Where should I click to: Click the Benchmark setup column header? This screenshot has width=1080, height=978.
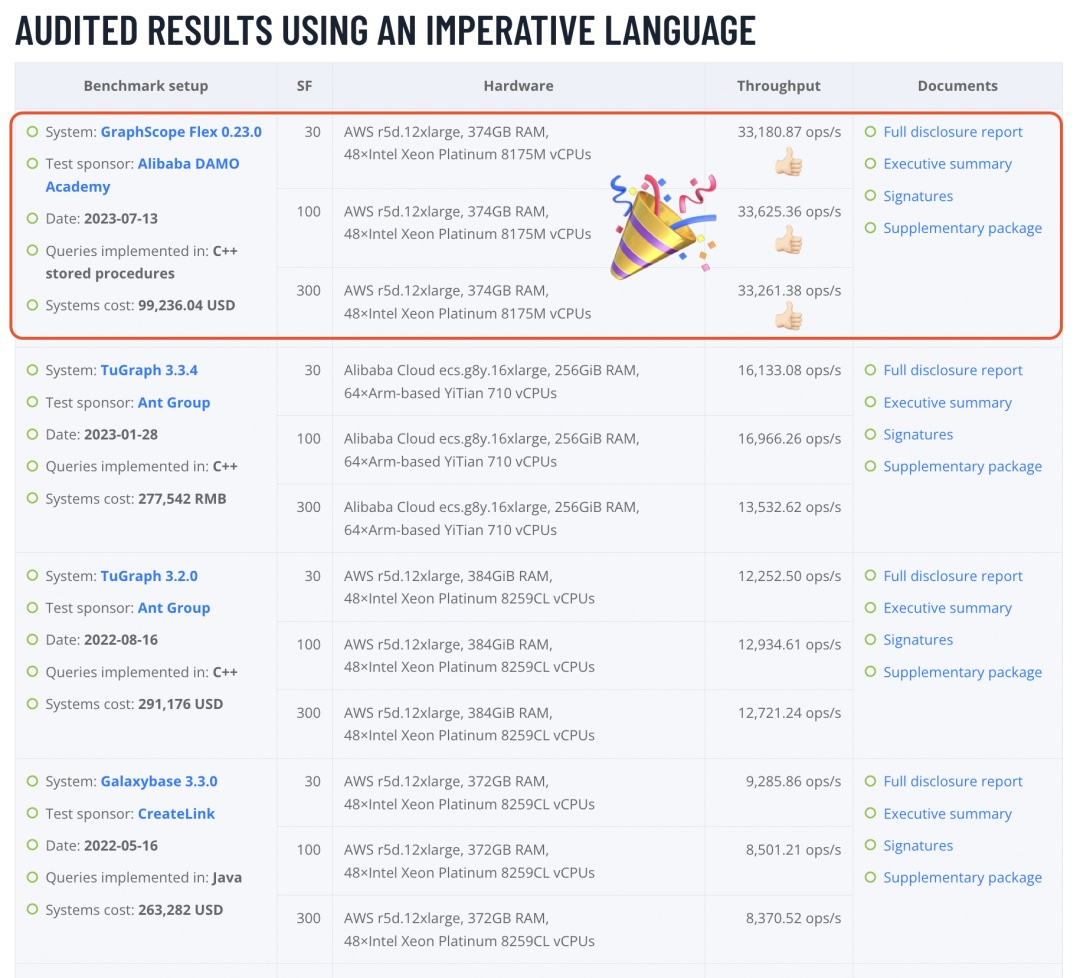click(145, 86)
